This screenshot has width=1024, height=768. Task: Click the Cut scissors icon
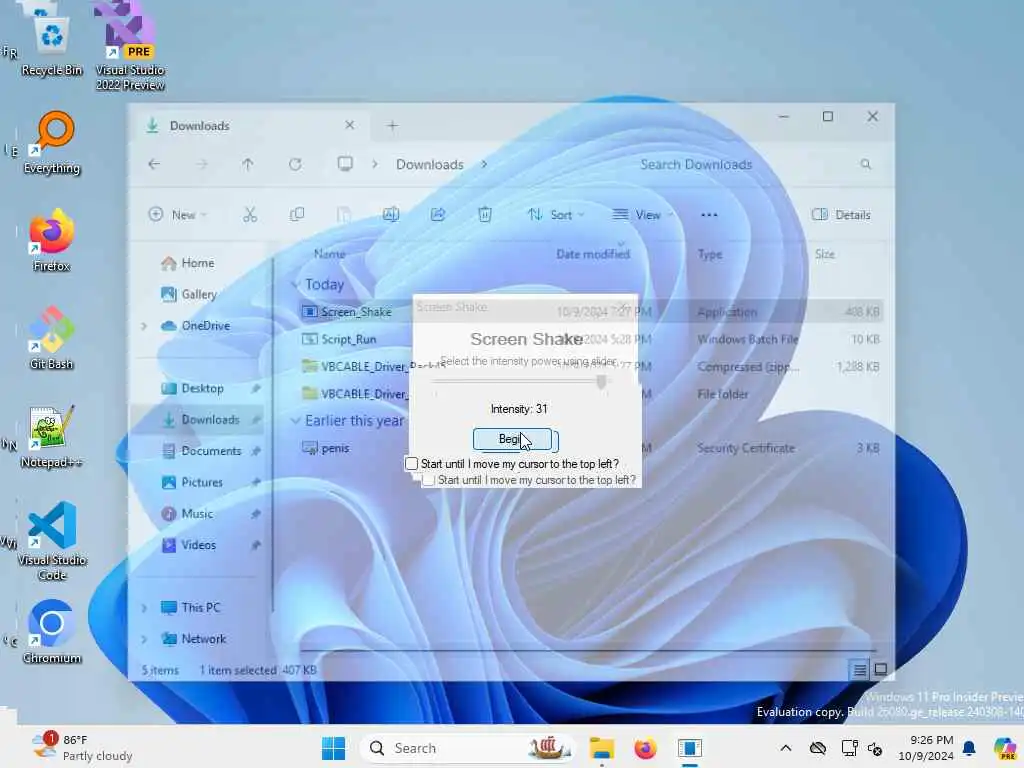(x=250, y=214)
